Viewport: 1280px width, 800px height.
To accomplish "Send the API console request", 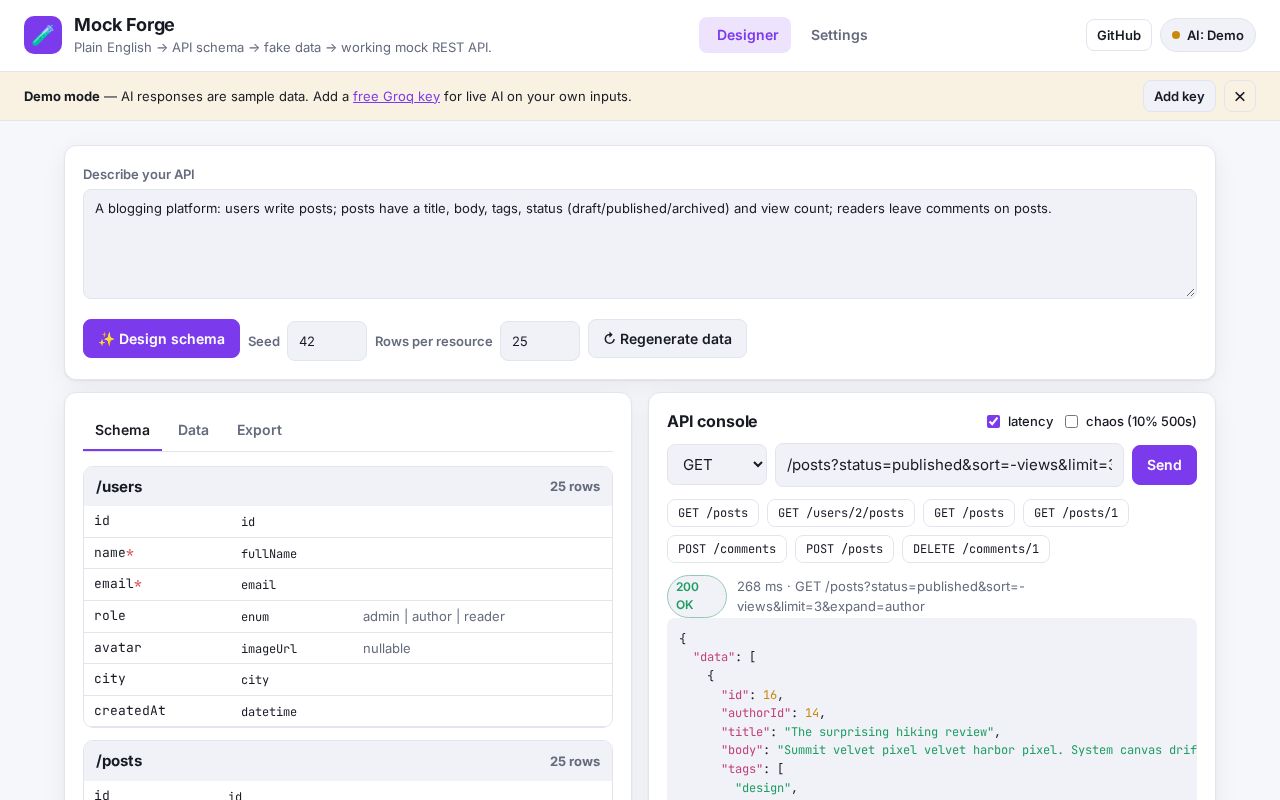I will click(x=1164, y=465).
